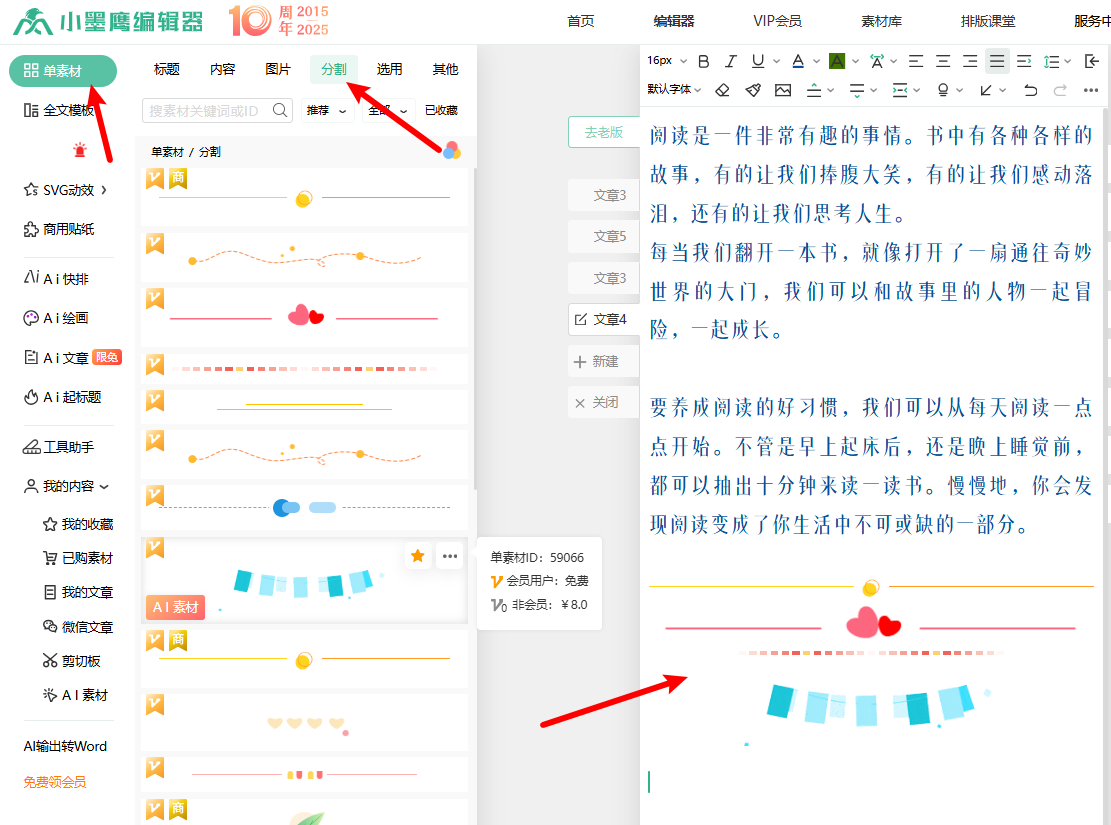Click the undo arrow icon
The image size is (1111, 825).
1032,90
